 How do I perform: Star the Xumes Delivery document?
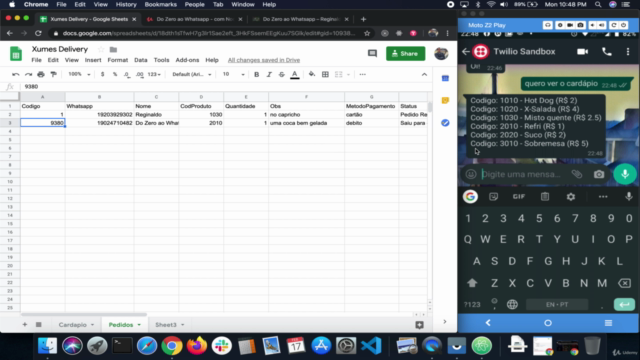[x=101, y=49]
